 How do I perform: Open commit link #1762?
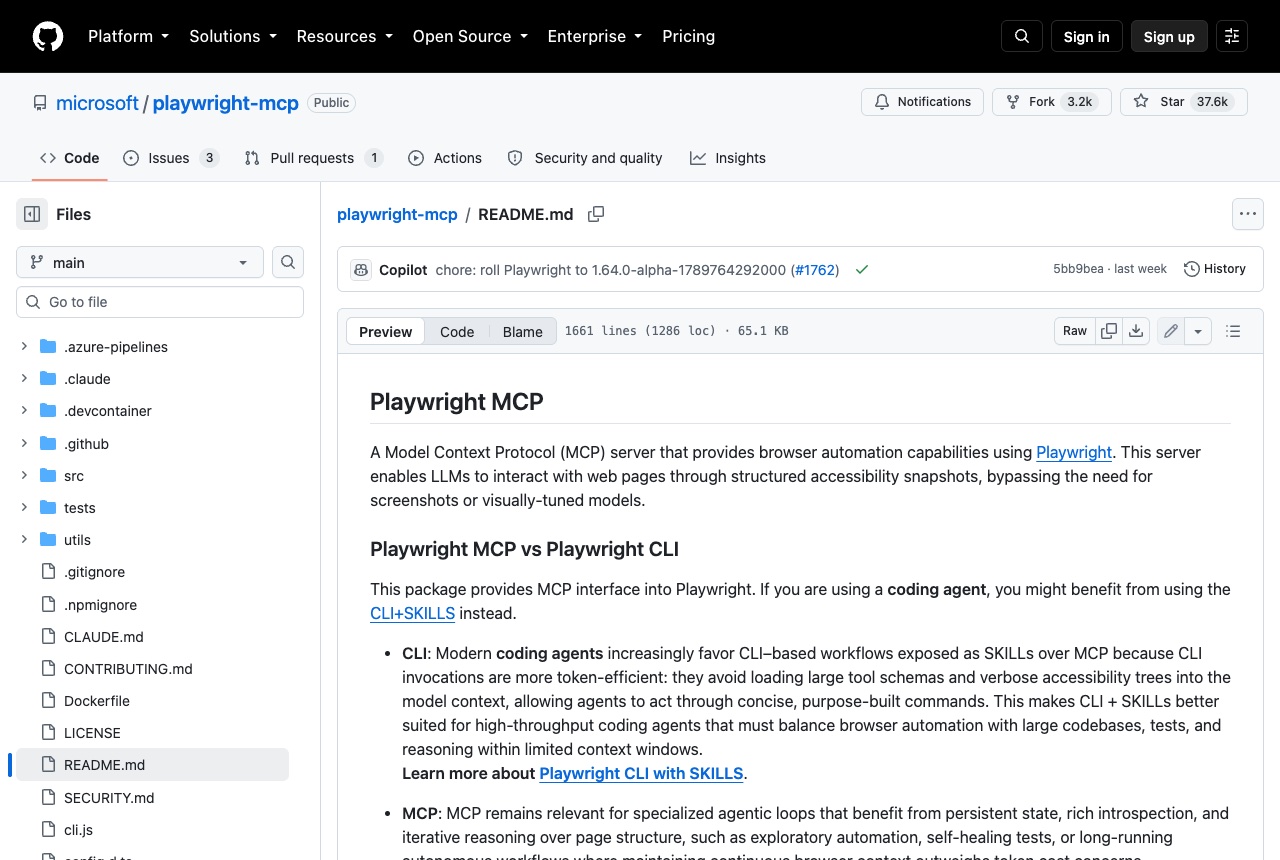click(x=815, y=270)
